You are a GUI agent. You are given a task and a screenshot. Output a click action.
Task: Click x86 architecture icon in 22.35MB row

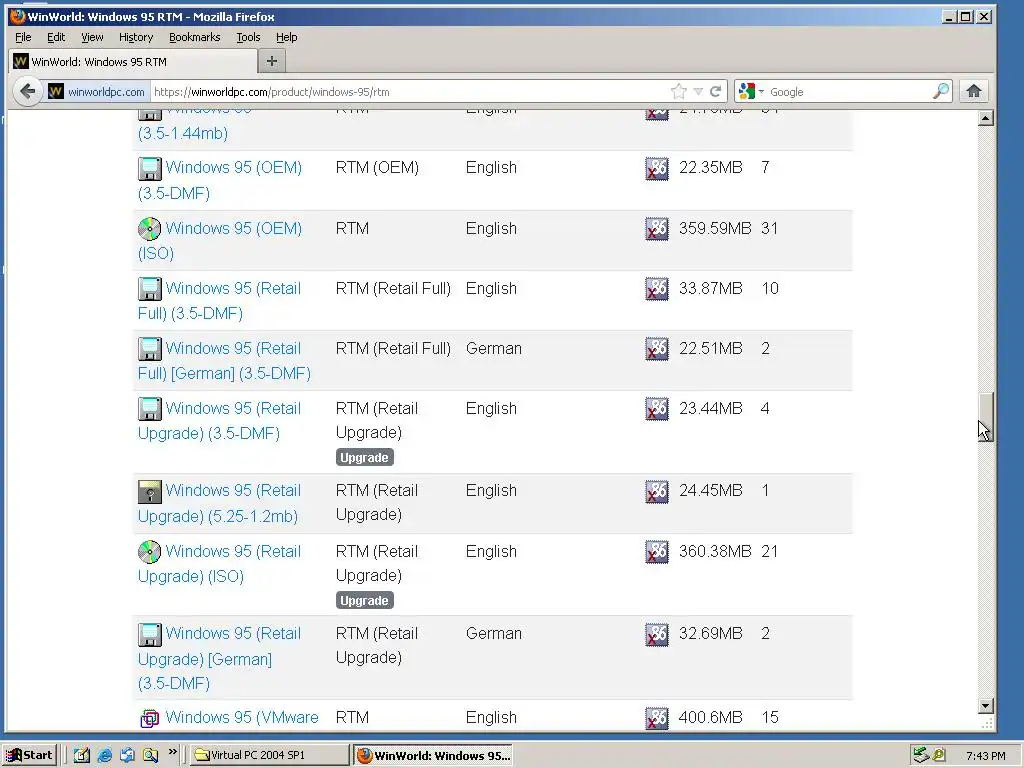tap(657, 168)
